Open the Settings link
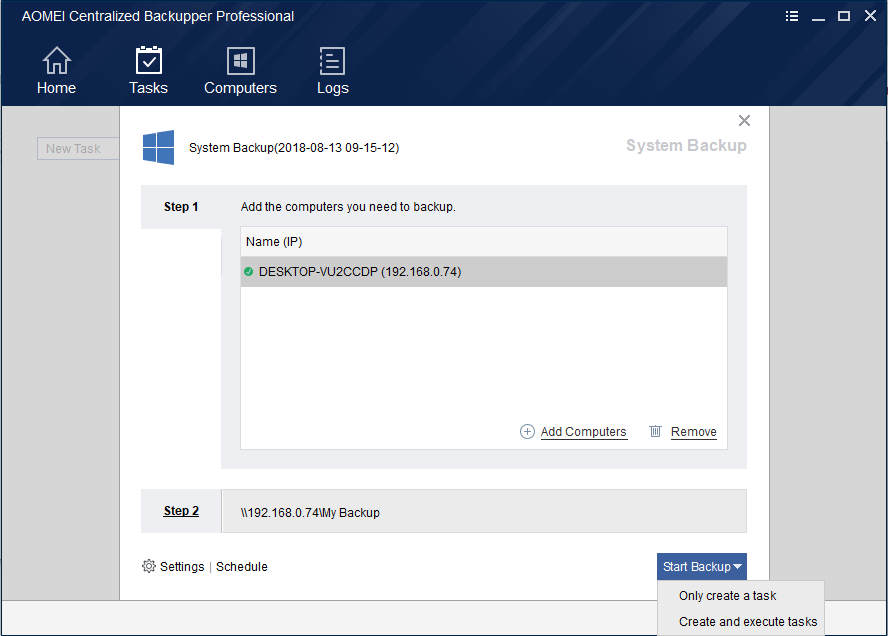Image resolution: width=888 pixels, height=636 pixels. (182, 567)
